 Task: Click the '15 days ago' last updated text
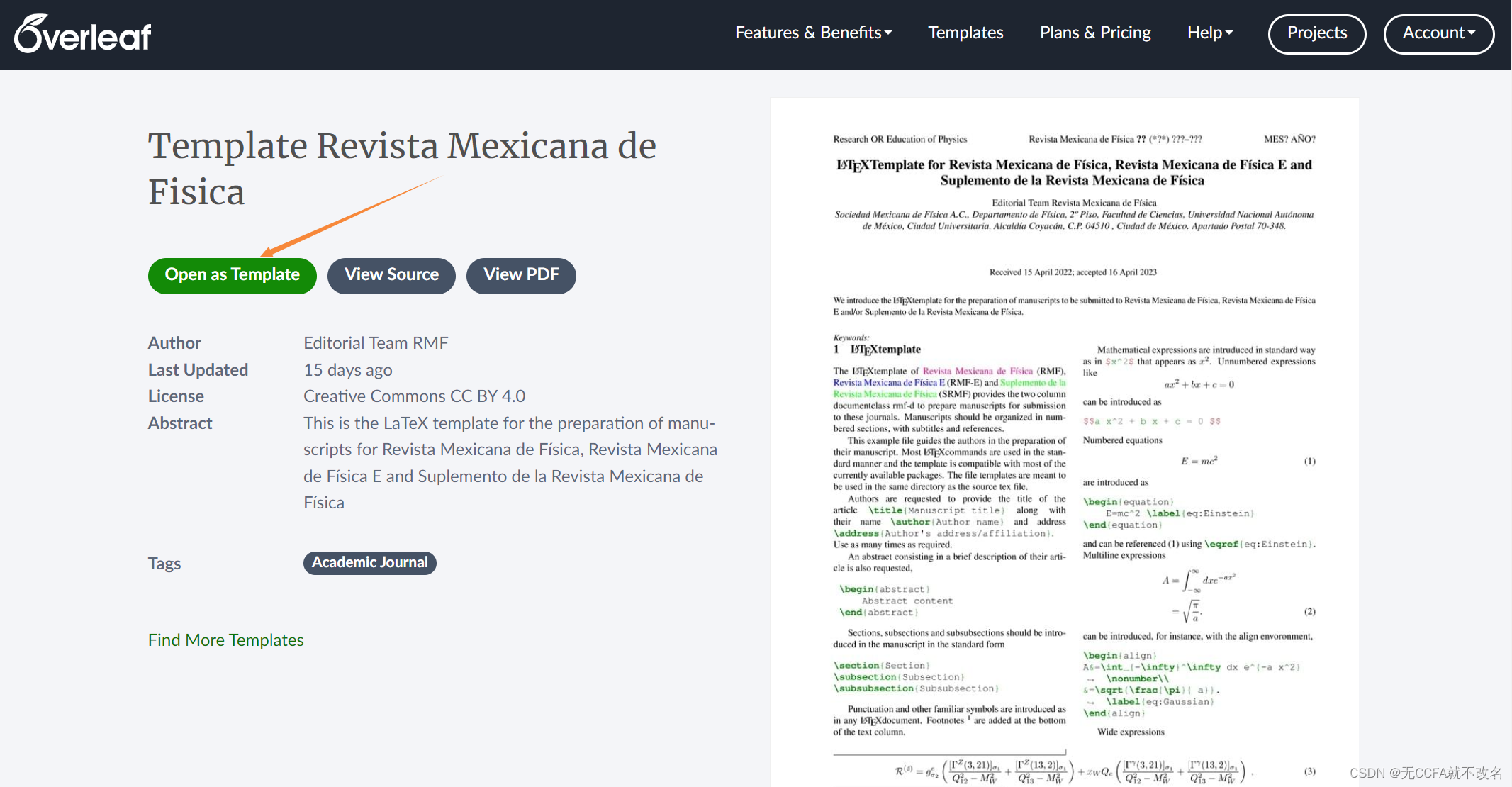(347, 370)
